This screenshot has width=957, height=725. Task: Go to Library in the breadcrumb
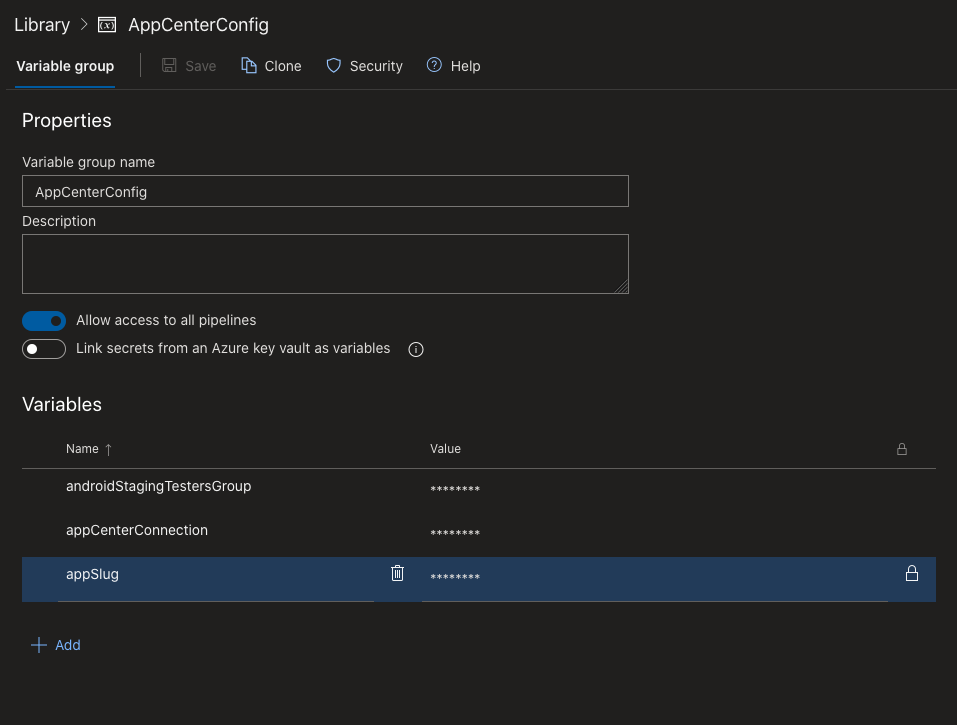(42, 25)
